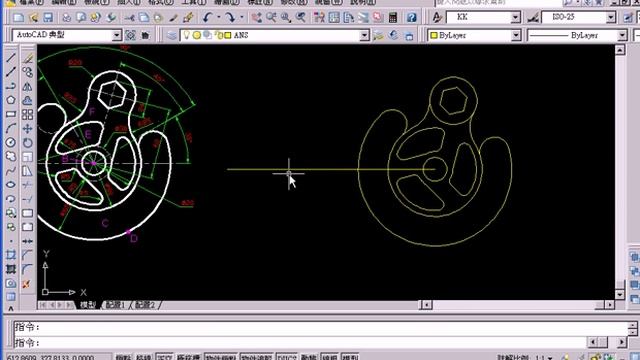Select the Rectangle drawing tool
This screenshot has width=640, height=360.
11,114
